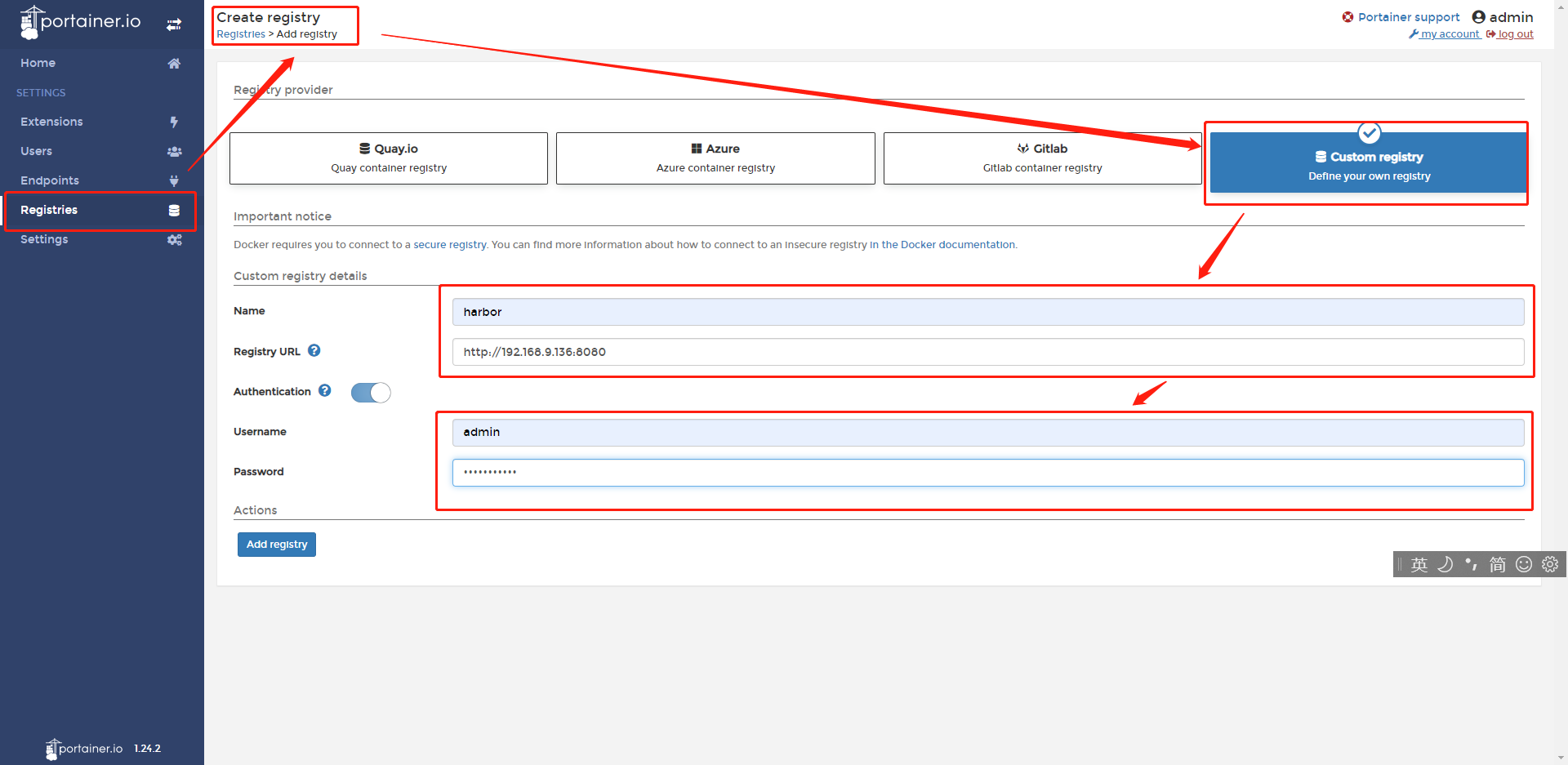Click the Users group icon
1568x765 pixels.
pyautogui.click(x=174, y=151)
